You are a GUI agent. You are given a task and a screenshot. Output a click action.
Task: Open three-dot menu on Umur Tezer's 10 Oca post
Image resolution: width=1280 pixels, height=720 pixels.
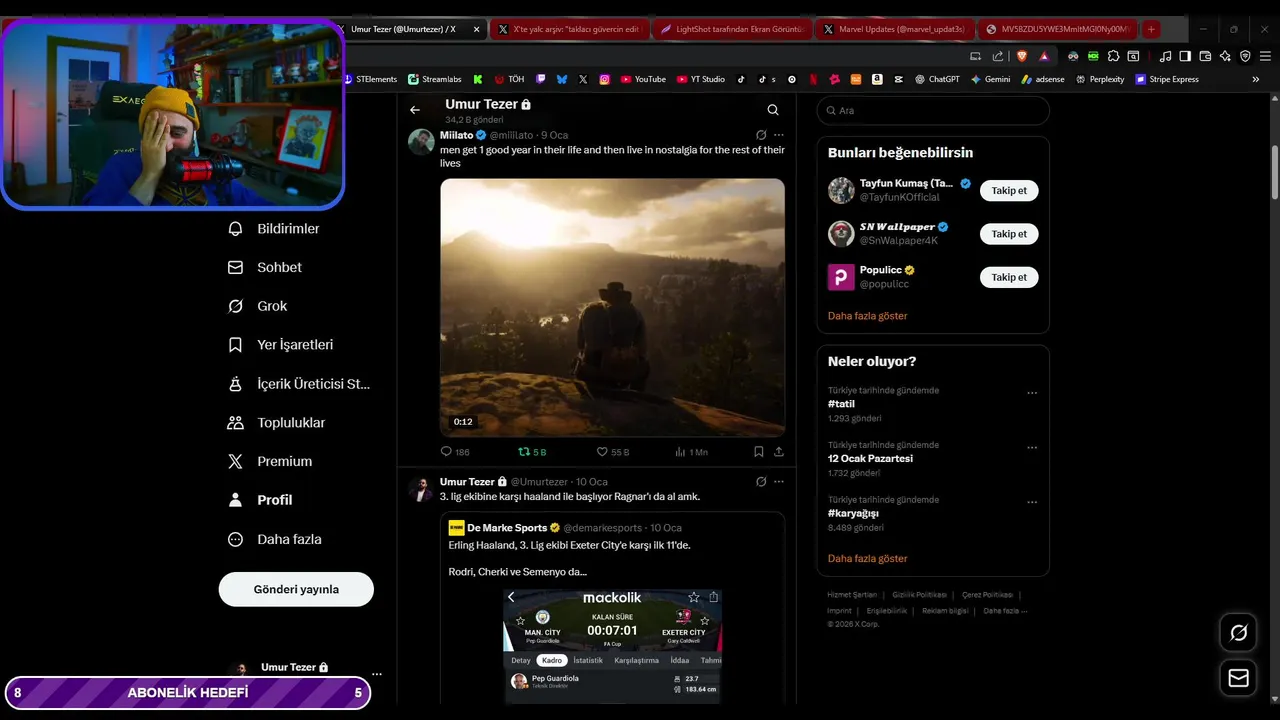(x=779, y=482)
